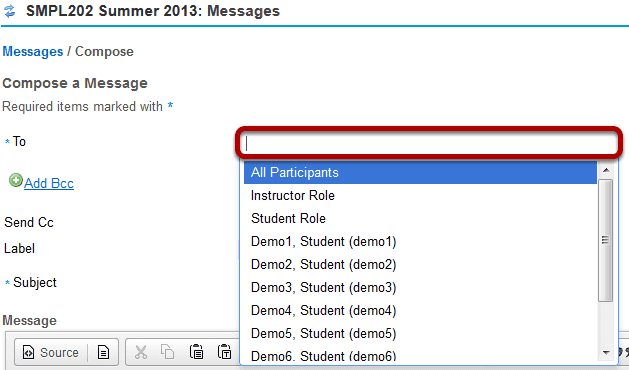Select Demo4, Student (demo4) recipient

click(420, 311)
